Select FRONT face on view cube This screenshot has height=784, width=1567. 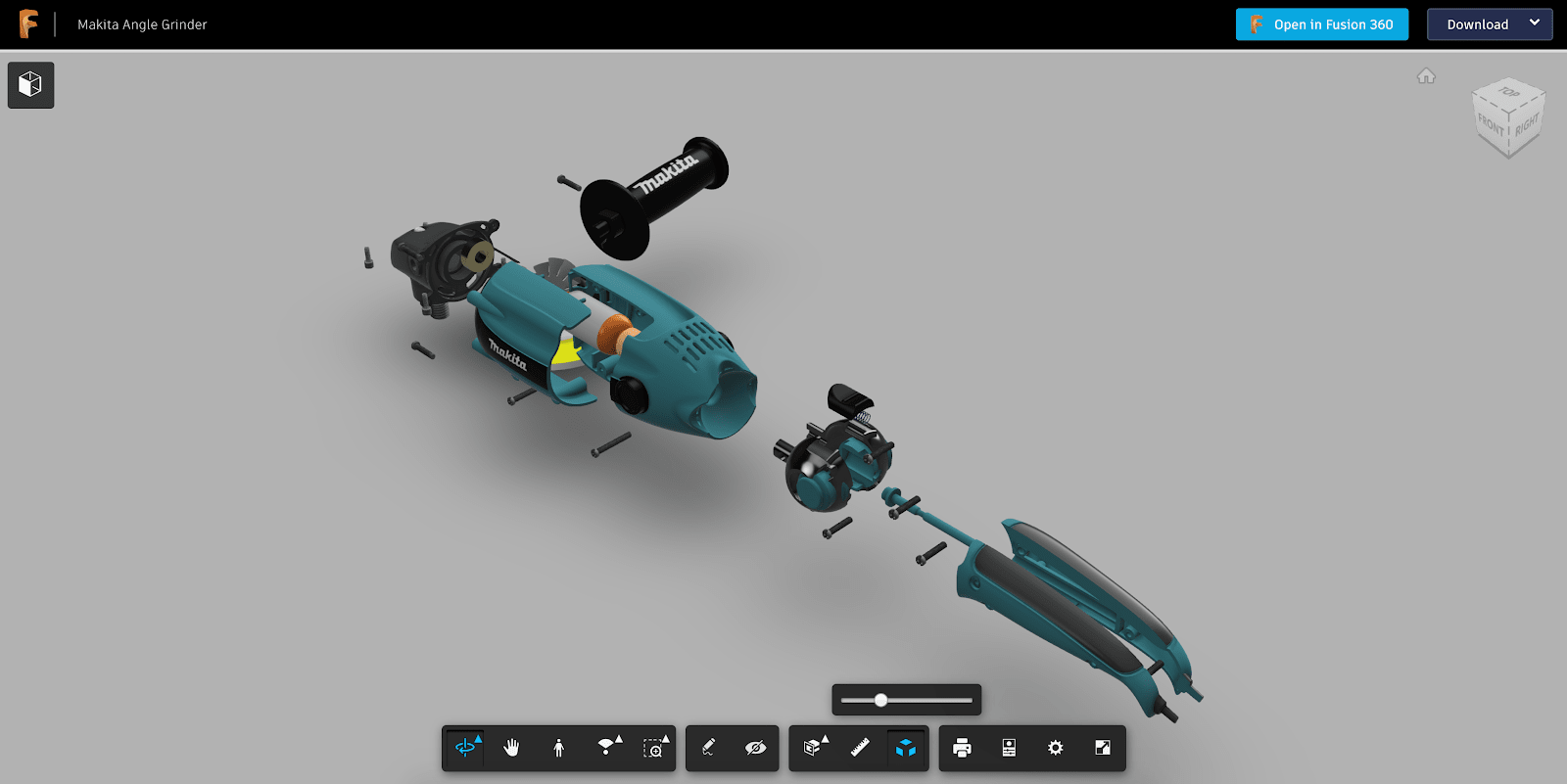1491,124
